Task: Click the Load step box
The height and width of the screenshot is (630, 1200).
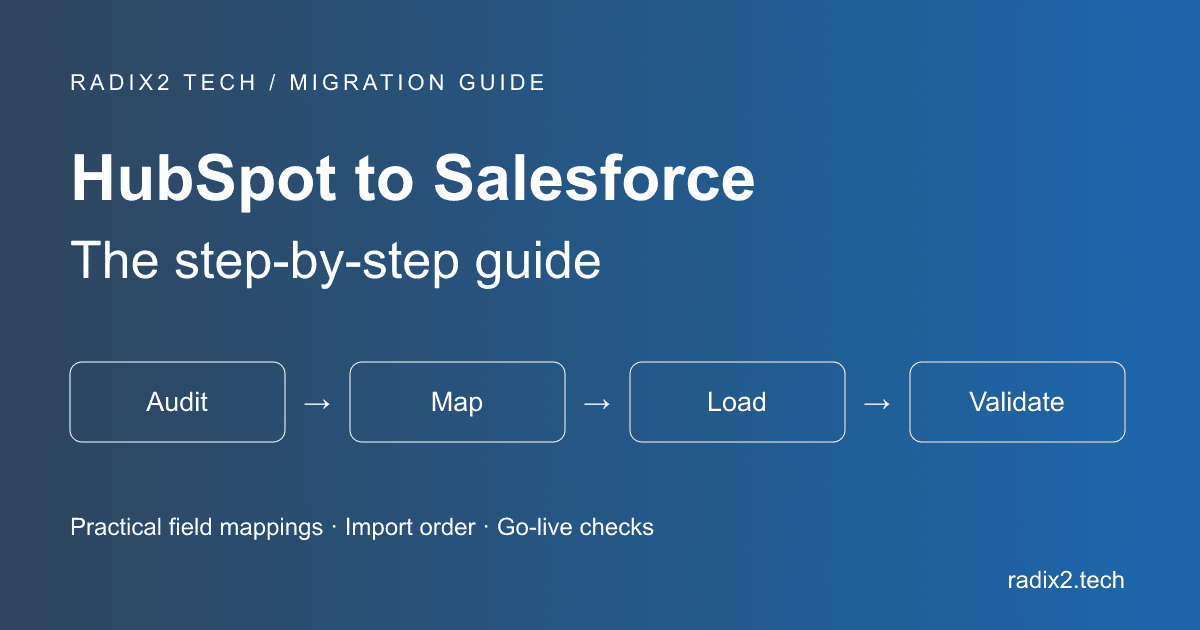Action: [737, 402]
